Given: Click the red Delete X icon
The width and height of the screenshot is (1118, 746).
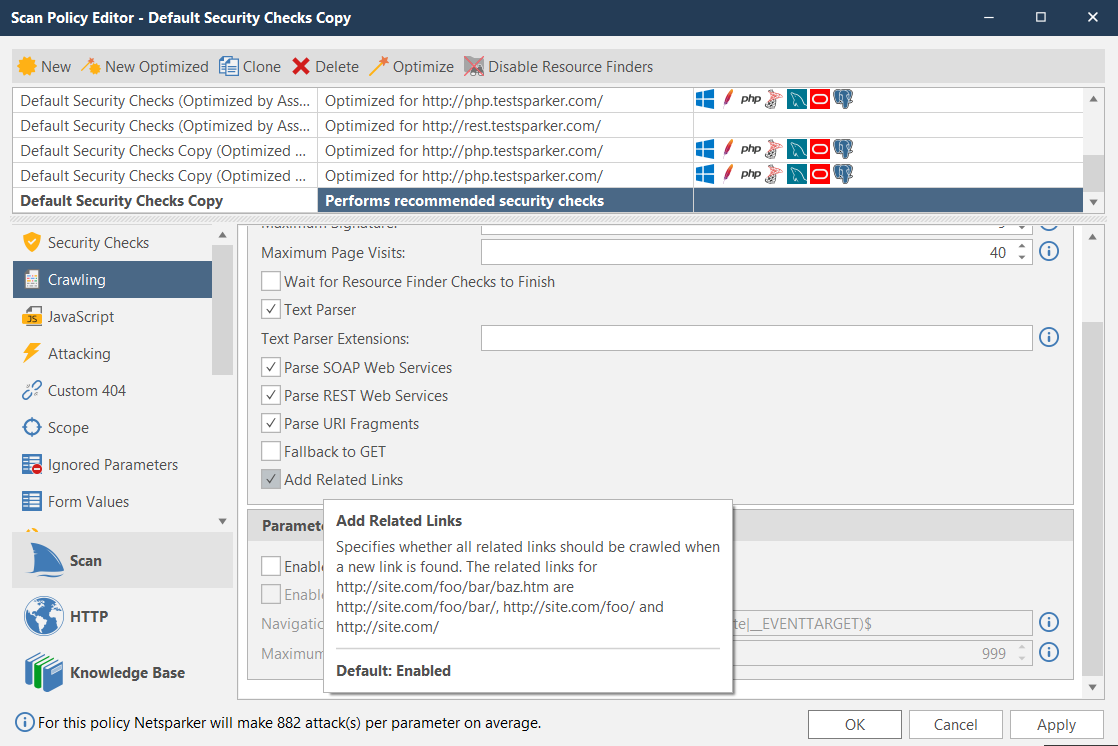Looking at the screenshot, I should (301, 67).
